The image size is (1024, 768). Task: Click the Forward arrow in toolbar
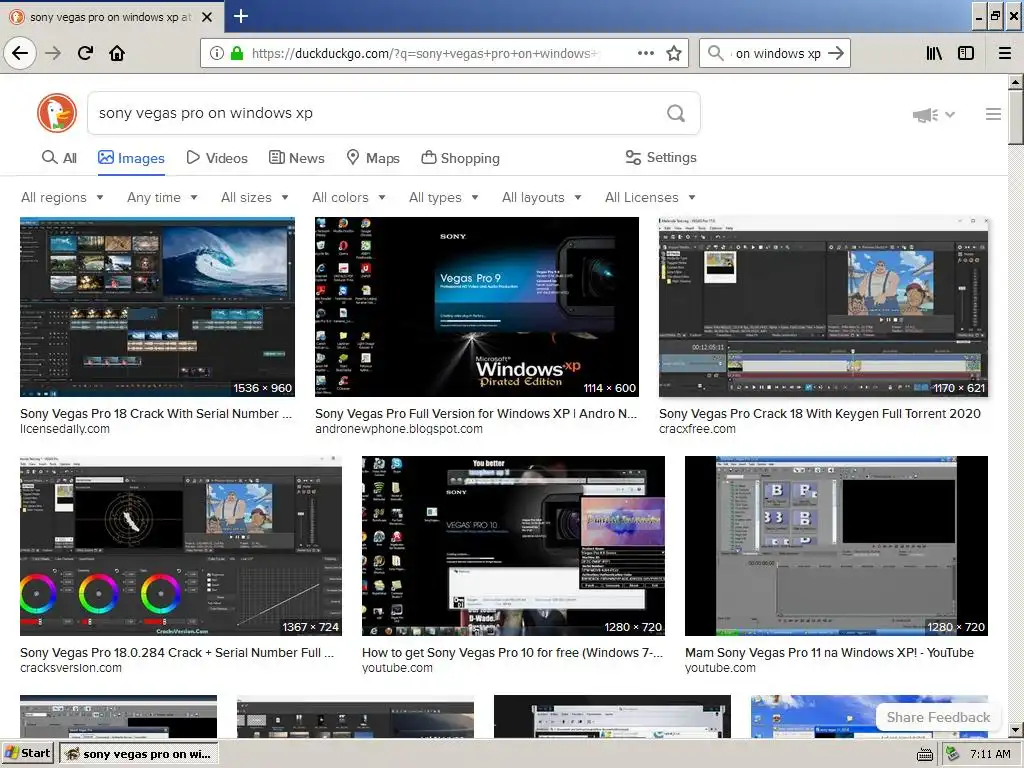(53, 53)
